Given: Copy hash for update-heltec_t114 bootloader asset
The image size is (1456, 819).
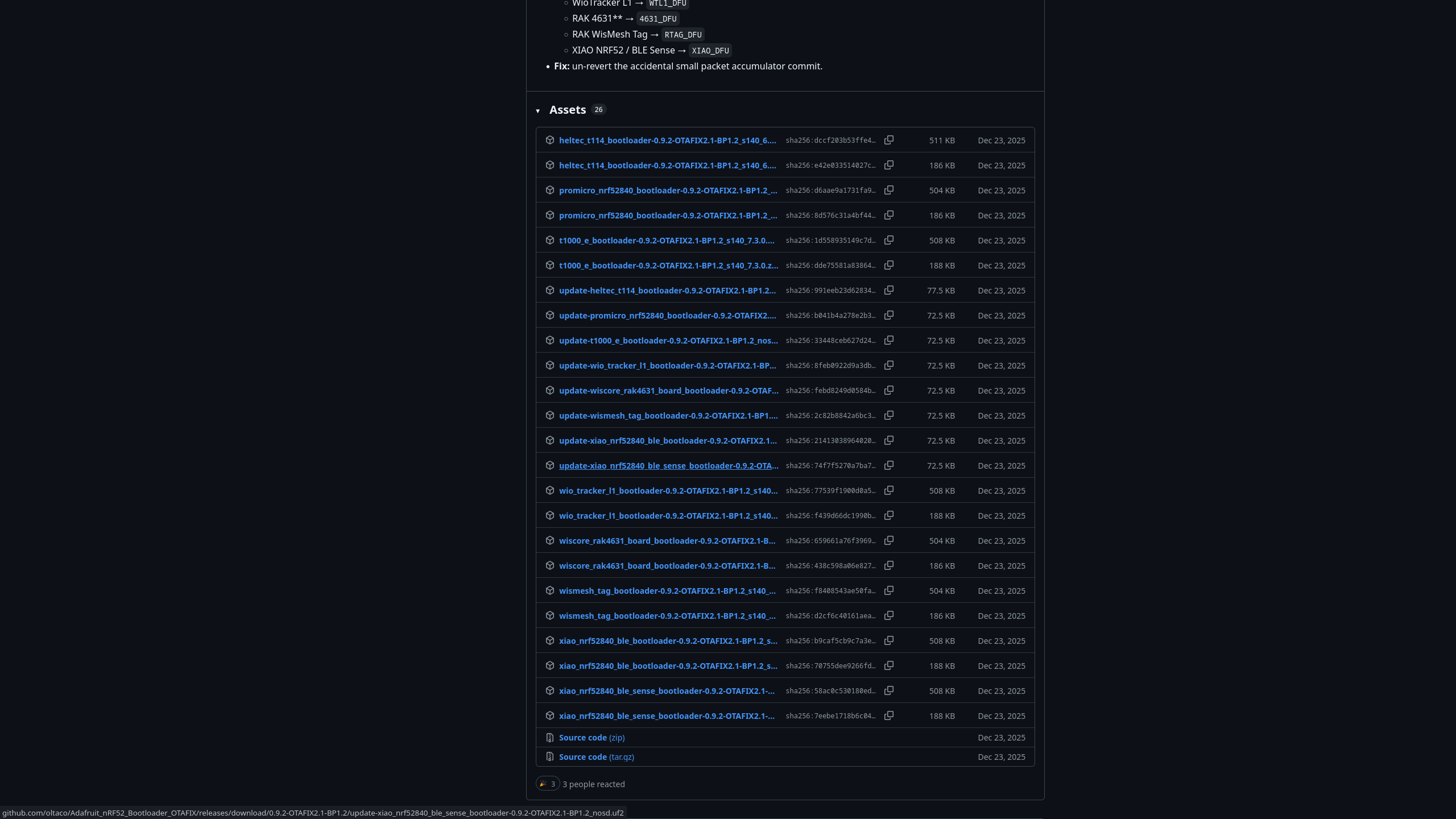Looking at the screenshot, I should (888, 290).
